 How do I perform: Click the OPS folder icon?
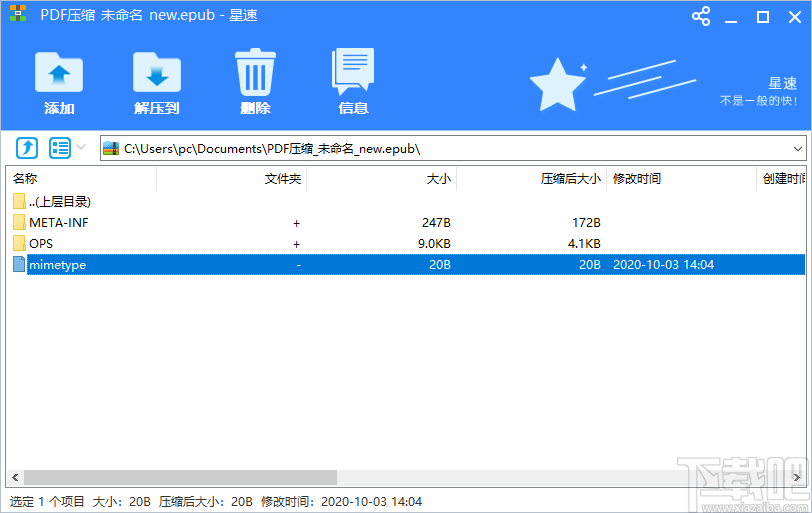(19, 243)
